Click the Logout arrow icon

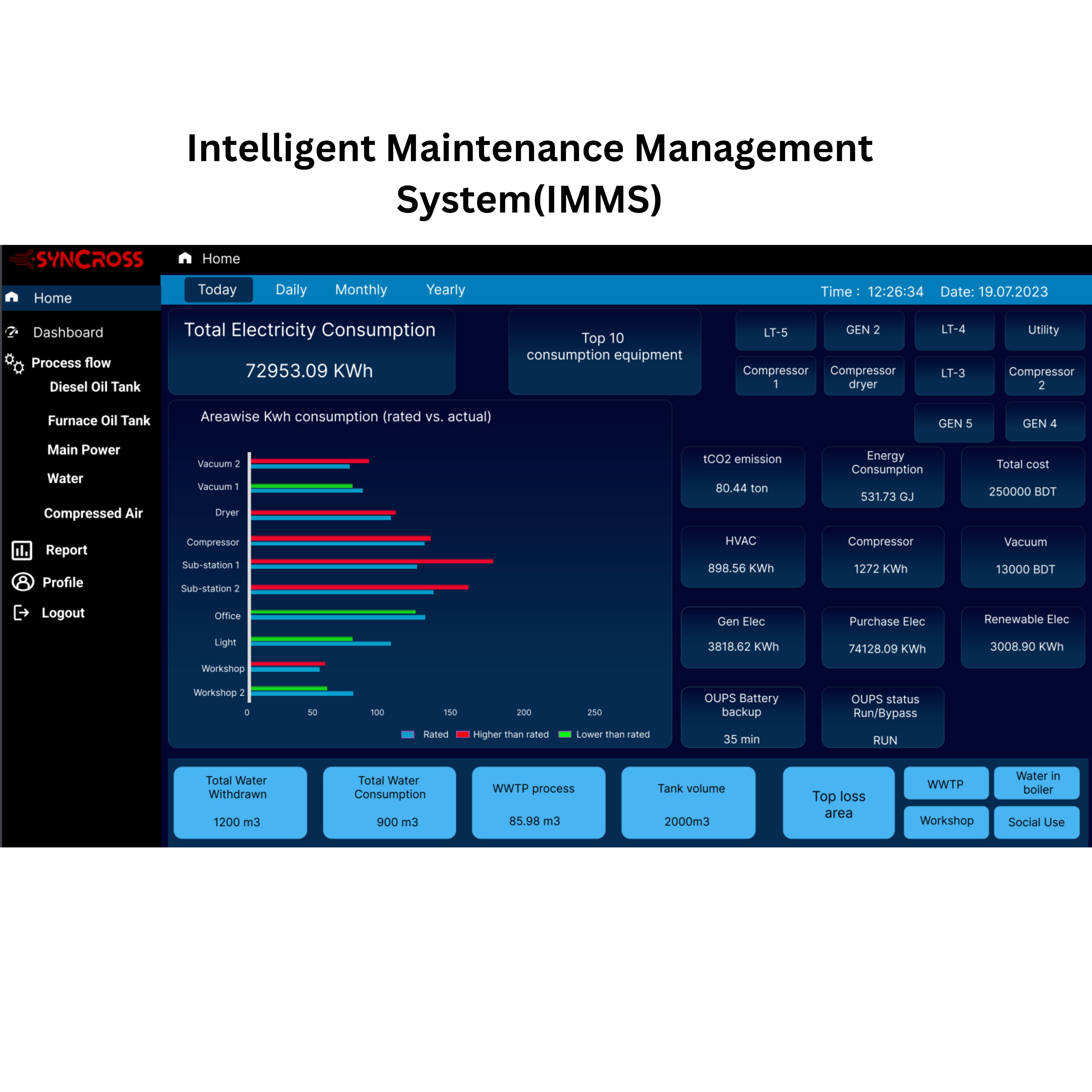21,613
